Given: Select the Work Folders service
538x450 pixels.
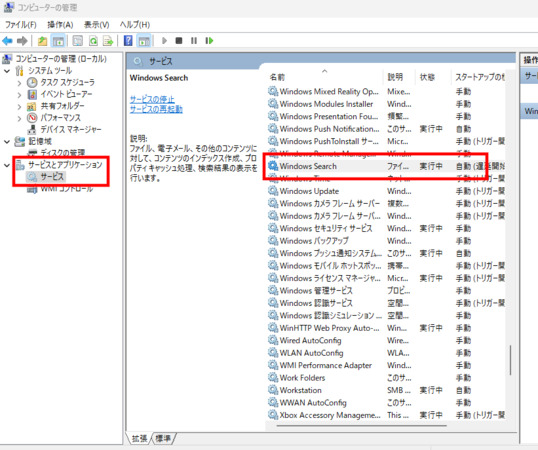Looking at the screenshot, I should click(x=386, y=378).
